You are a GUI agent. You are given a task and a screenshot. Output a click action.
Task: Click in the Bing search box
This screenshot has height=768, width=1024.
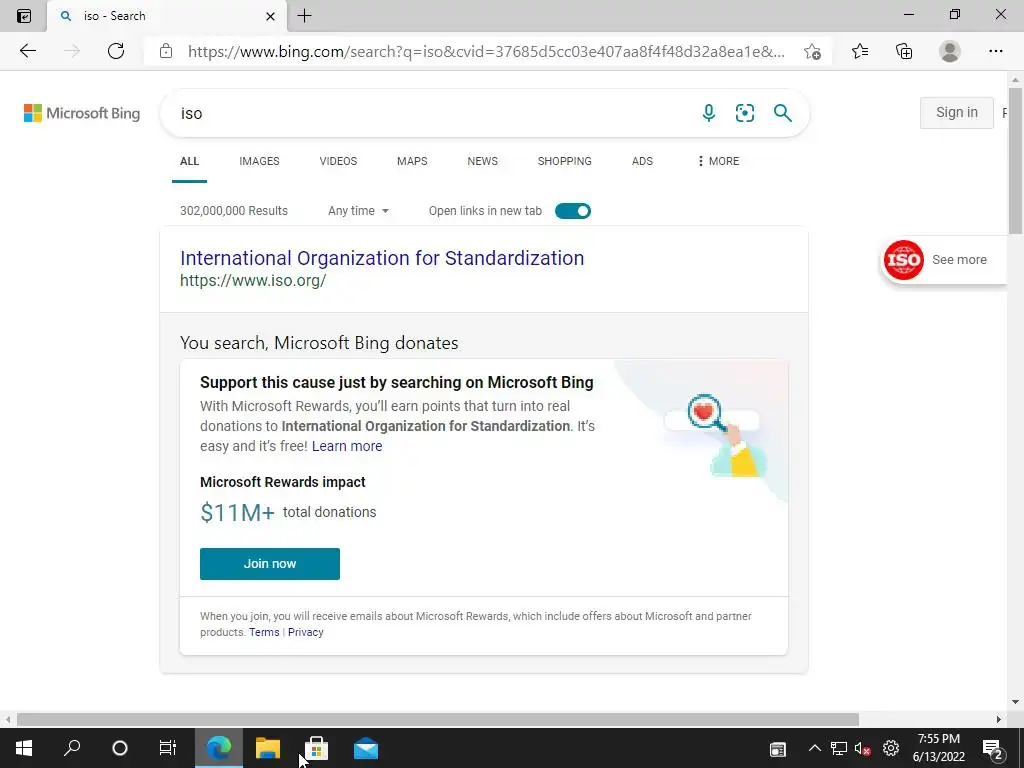click(431, 113)
